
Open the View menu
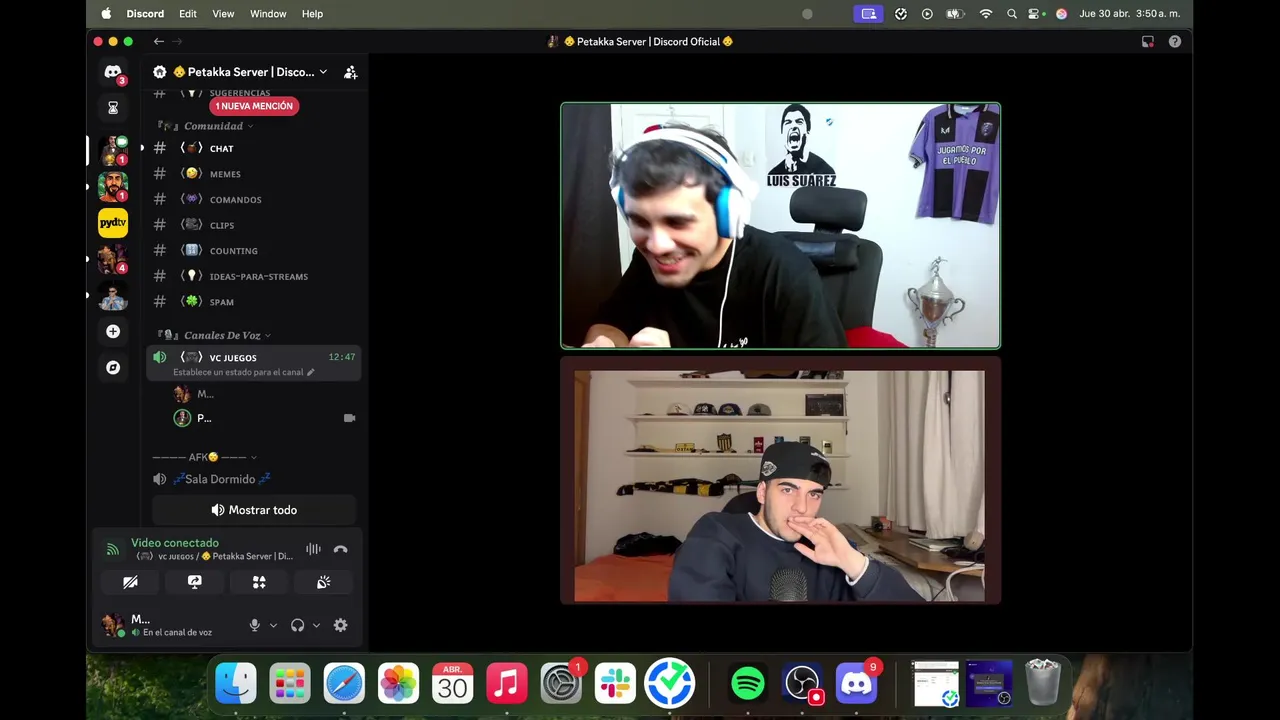[x=223, y=14]
